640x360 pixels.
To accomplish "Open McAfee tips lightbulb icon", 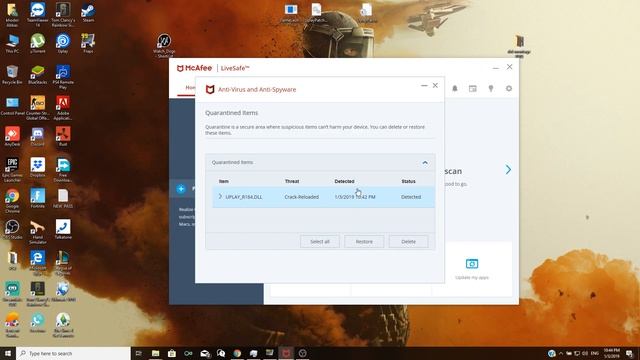I will (491, 89).
